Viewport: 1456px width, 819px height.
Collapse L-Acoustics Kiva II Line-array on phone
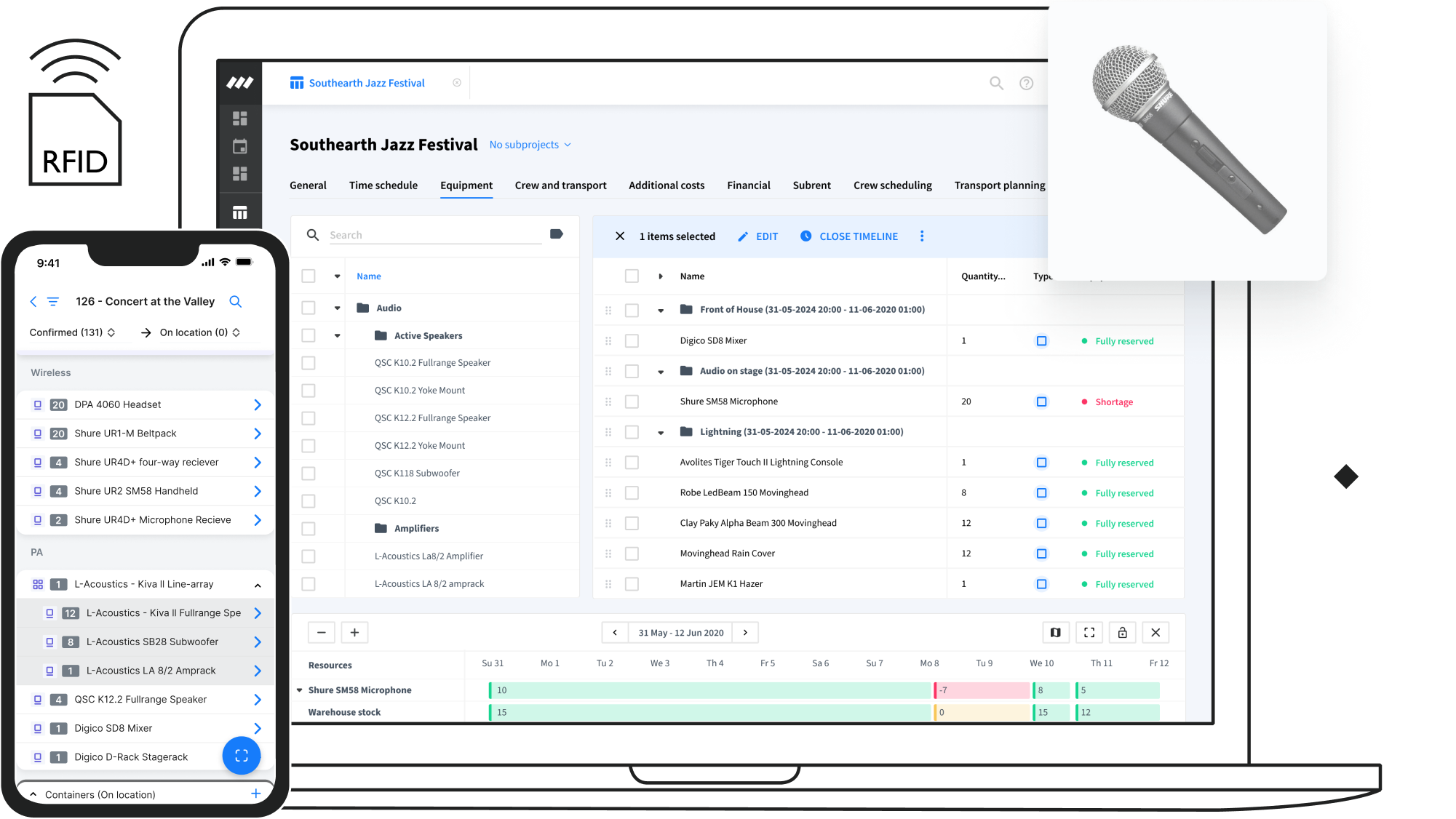click(258, 585)
